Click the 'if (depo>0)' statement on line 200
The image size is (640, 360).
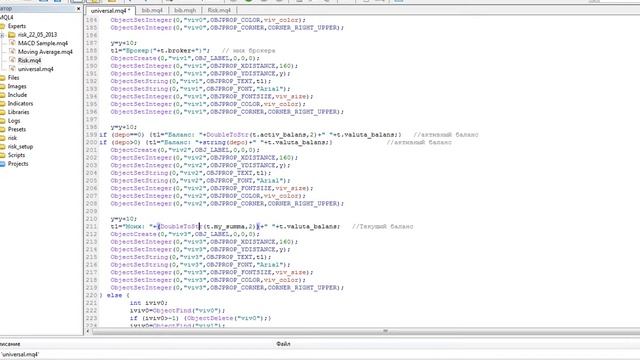coord(120,142)
